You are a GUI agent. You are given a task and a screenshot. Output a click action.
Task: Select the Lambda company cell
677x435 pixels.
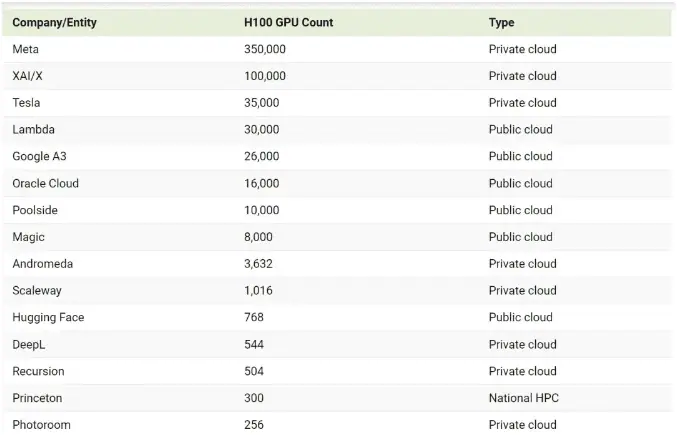point(33,129)
